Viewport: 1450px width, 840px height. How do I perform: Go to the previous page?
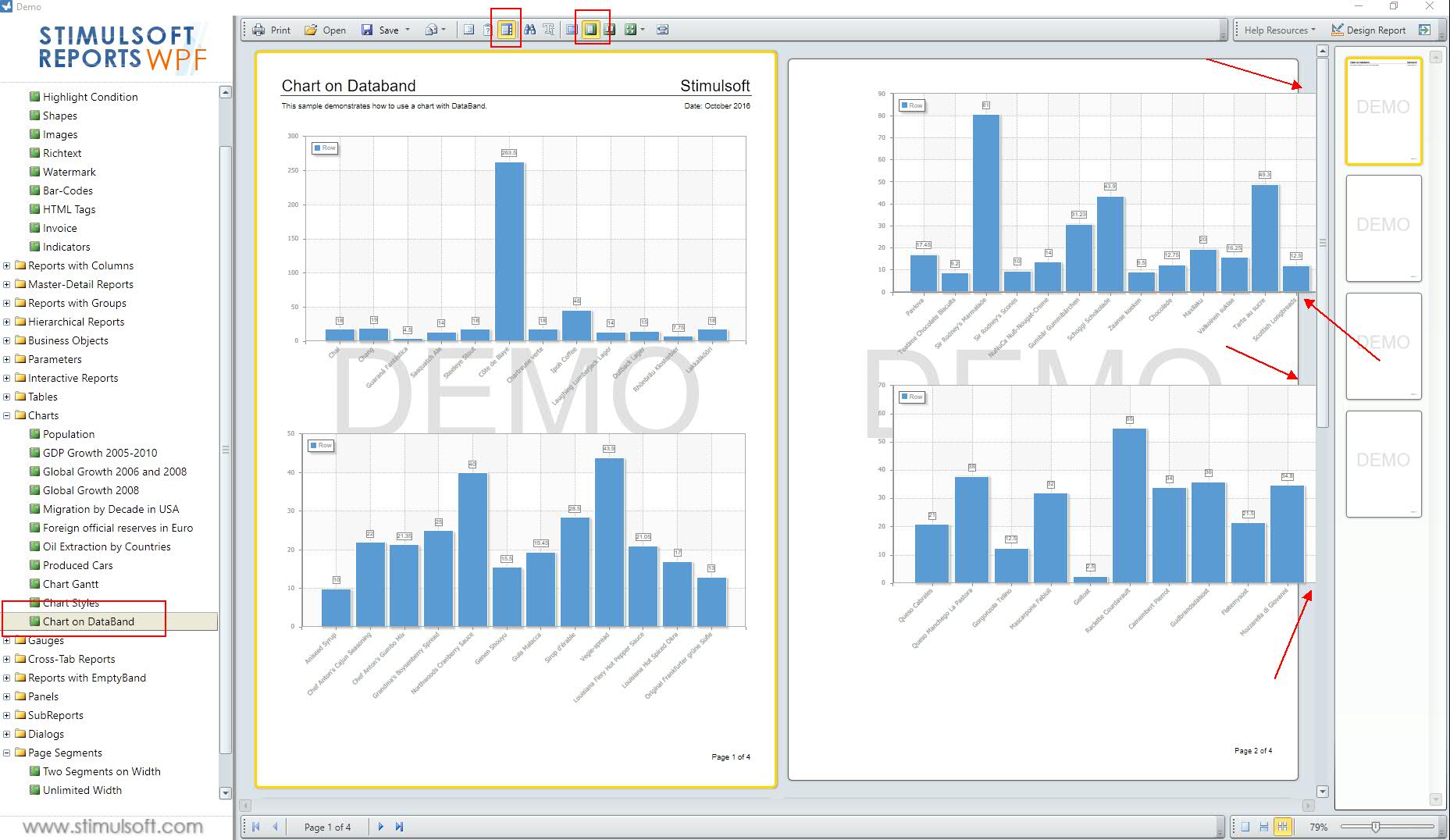(x=275, y=827)
